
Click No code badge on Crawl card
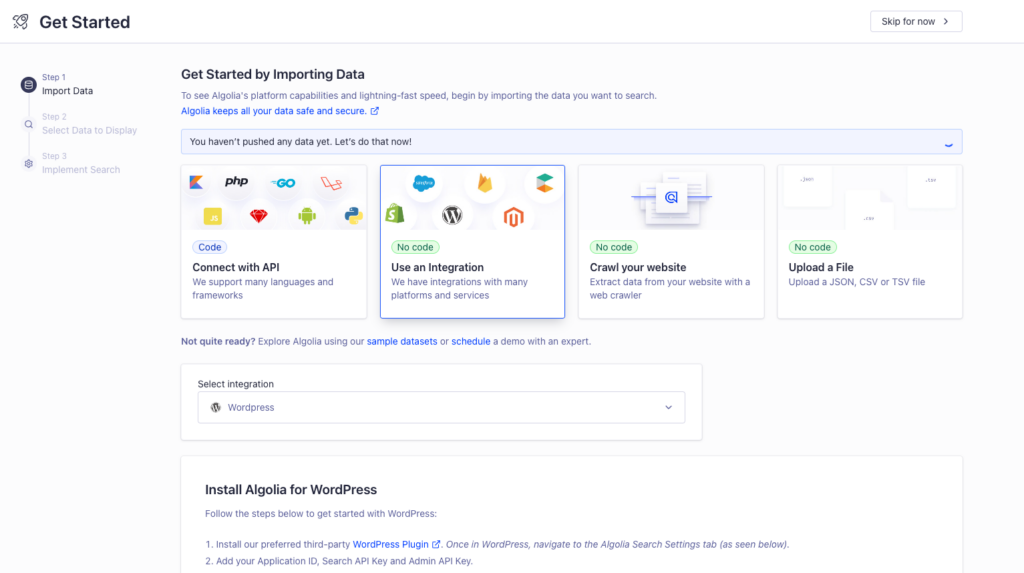point(614,247)
